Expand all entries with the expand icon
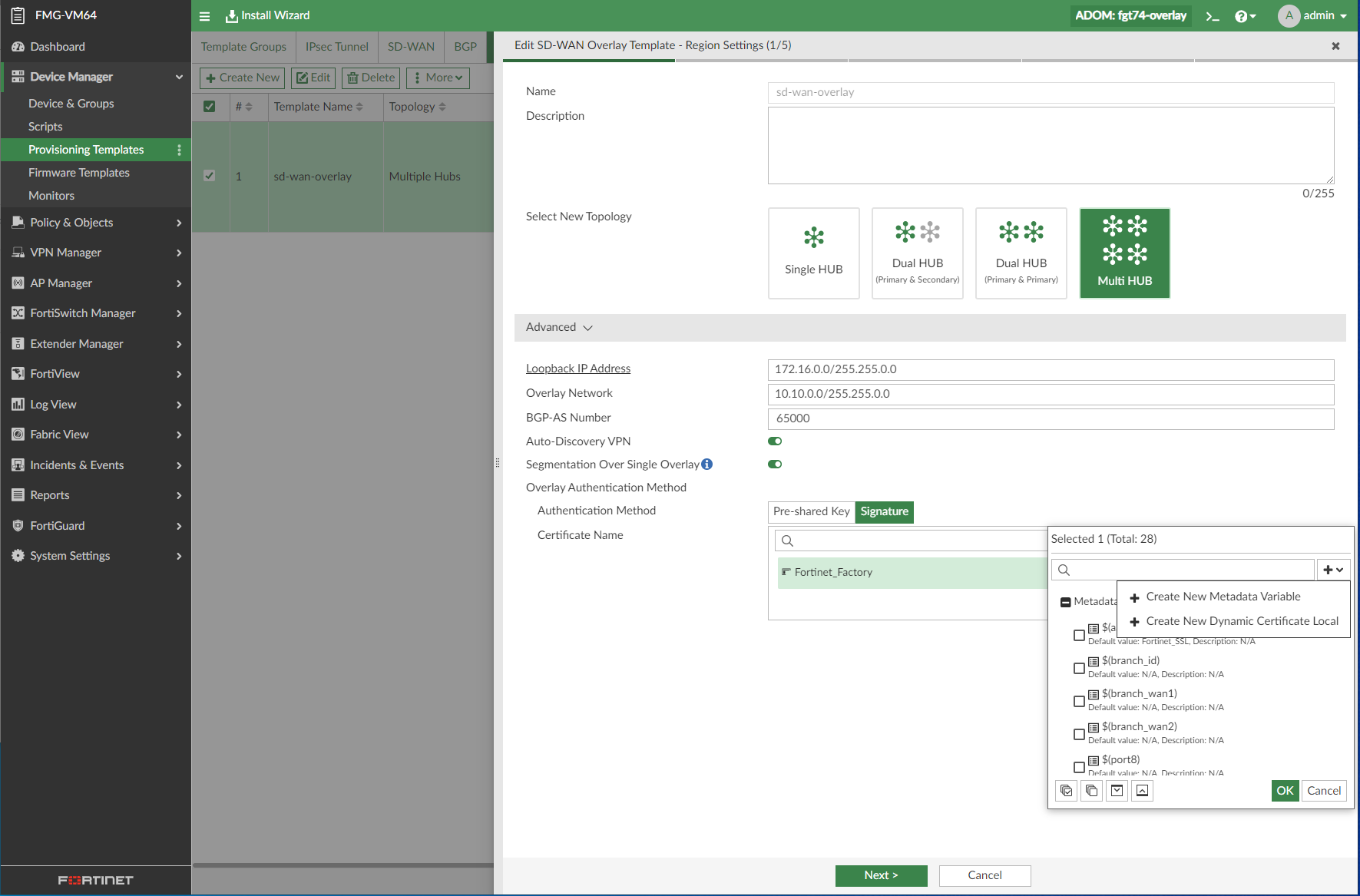The width and height of the screenshot is (1360, 896). [x=1117, y=790]
